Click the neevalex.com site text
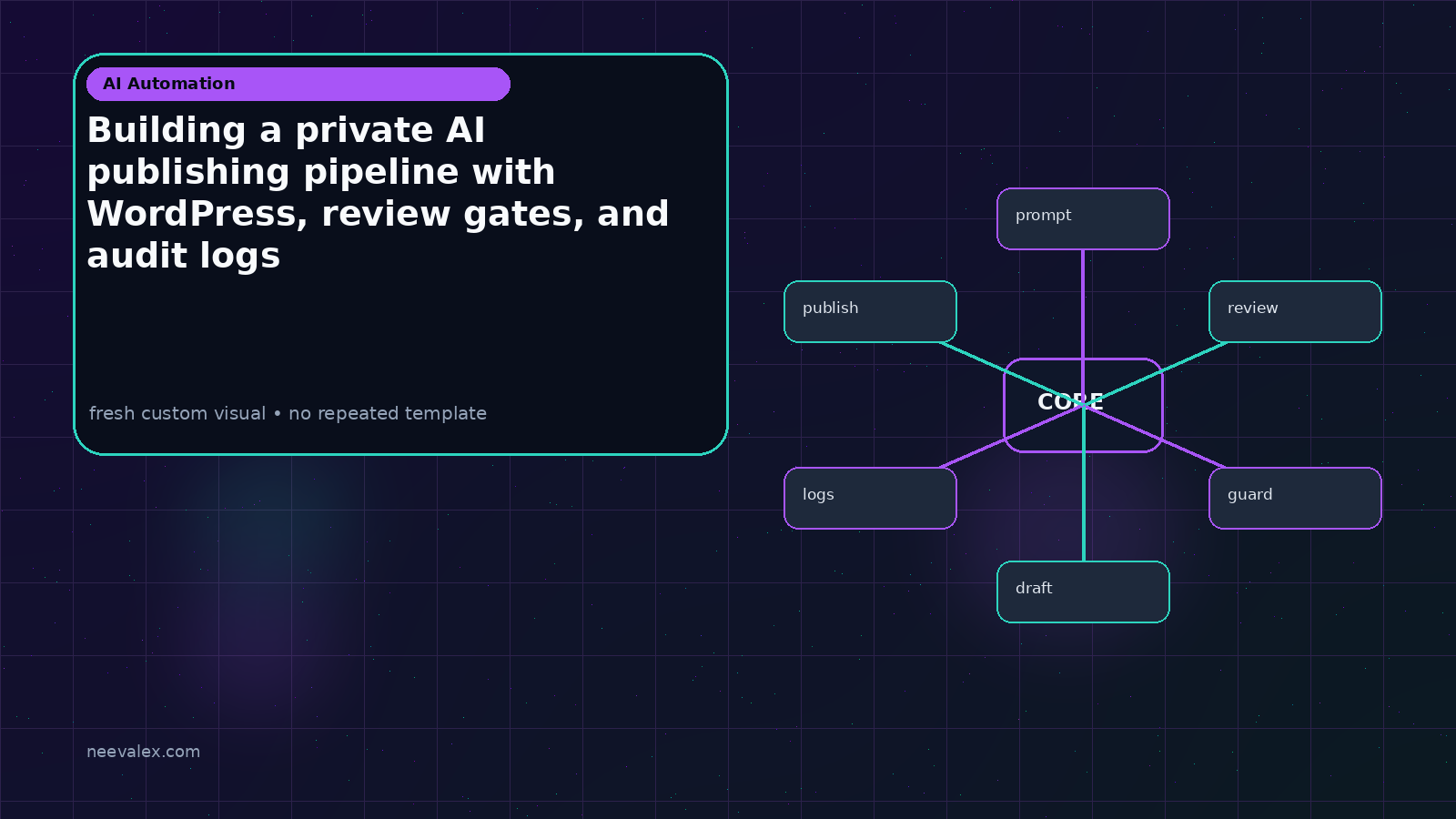The height and width of the screenshot is (819, 1456). point(143,752)
